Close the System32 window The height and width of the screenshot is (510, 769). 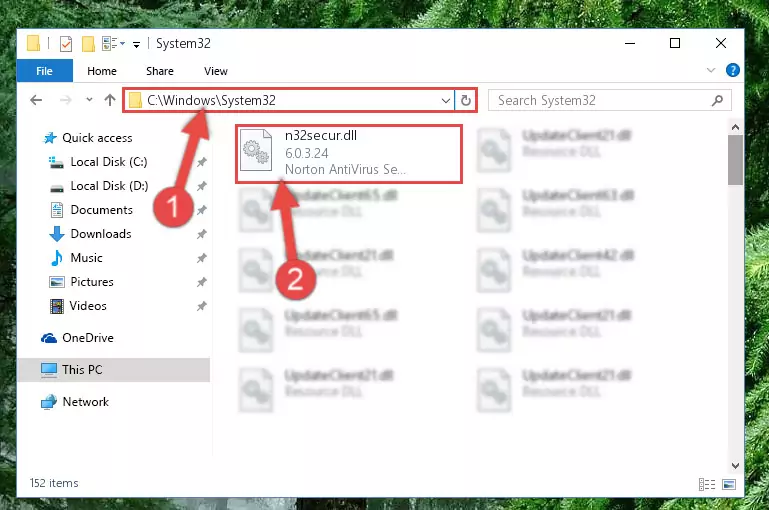(x=720, y=44)
